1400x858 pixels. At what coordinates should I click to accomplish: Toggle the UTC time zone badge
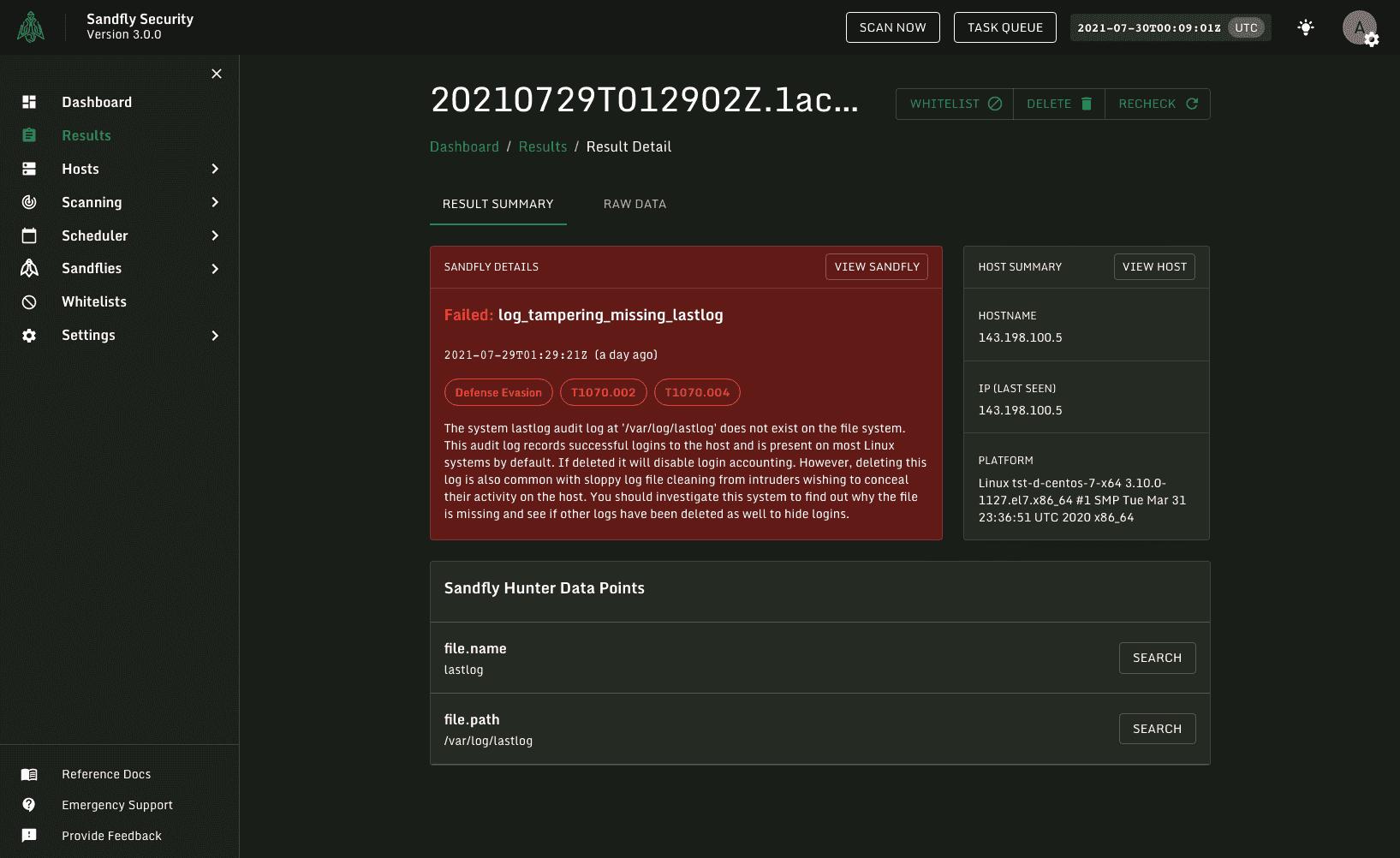point(1247,27)
